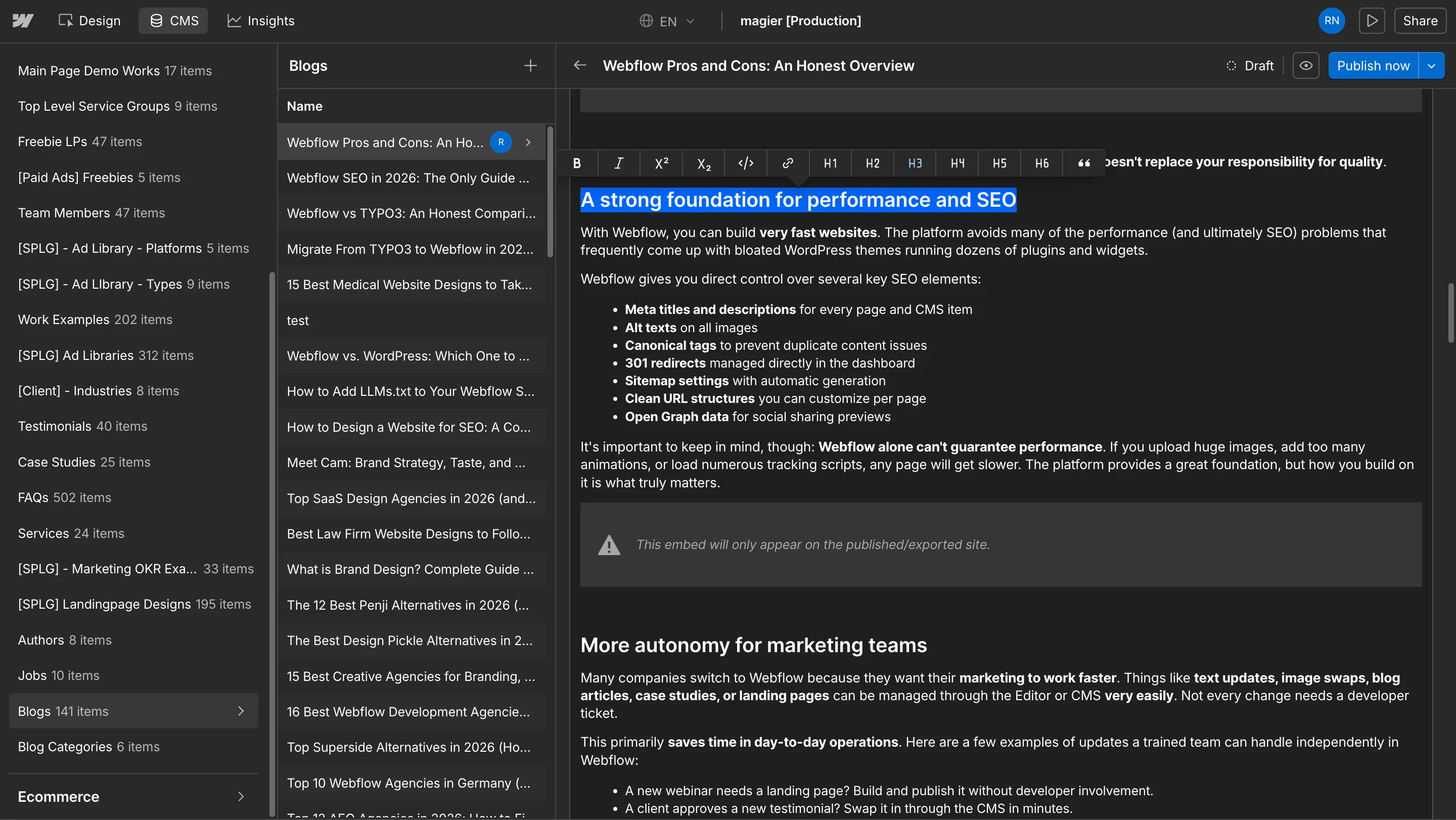This screenshot has width=1456, height=820.
Task: Apply inline code formatting
Action: pyautogui.click(x=746, y=163)
